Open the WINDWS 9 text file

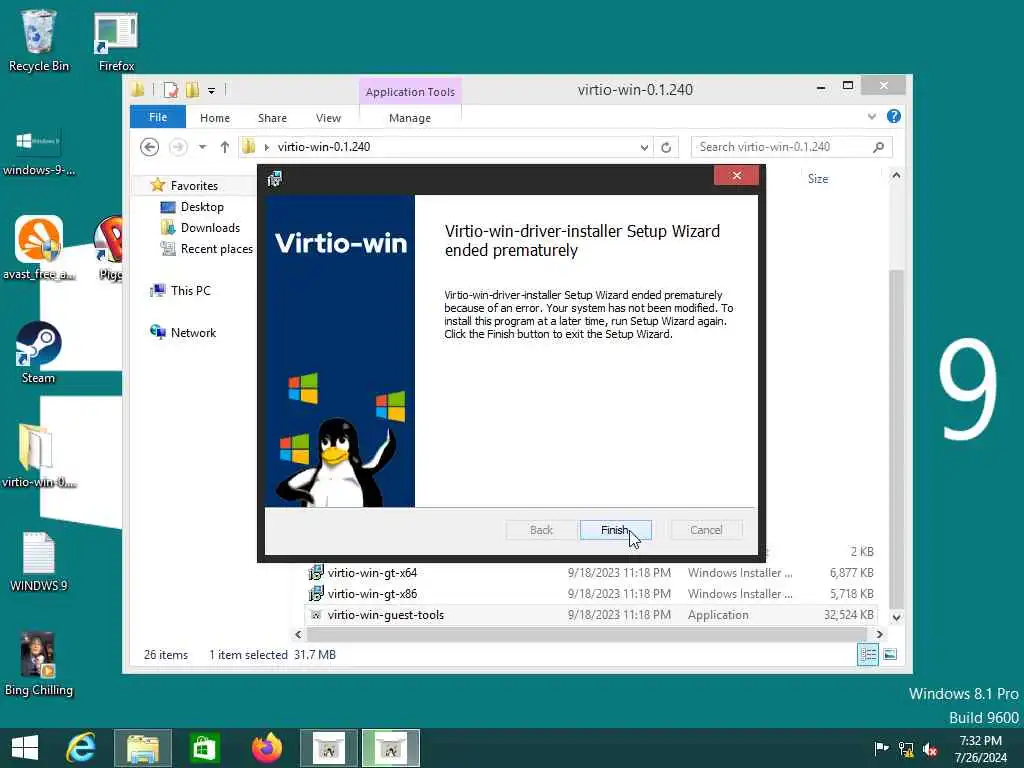[x=39, y=562]
